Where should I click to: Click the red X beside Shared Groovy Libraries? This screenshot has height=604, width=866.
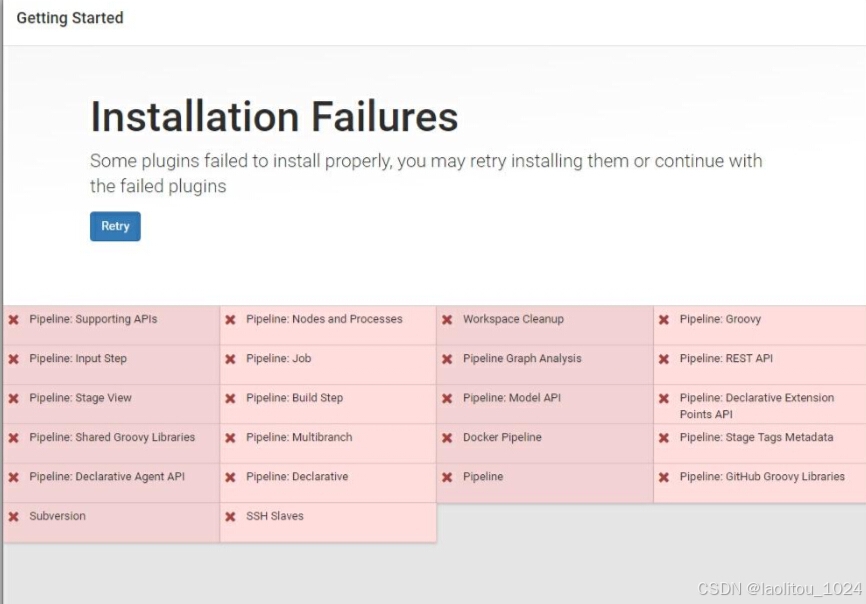tap(14, 438)
